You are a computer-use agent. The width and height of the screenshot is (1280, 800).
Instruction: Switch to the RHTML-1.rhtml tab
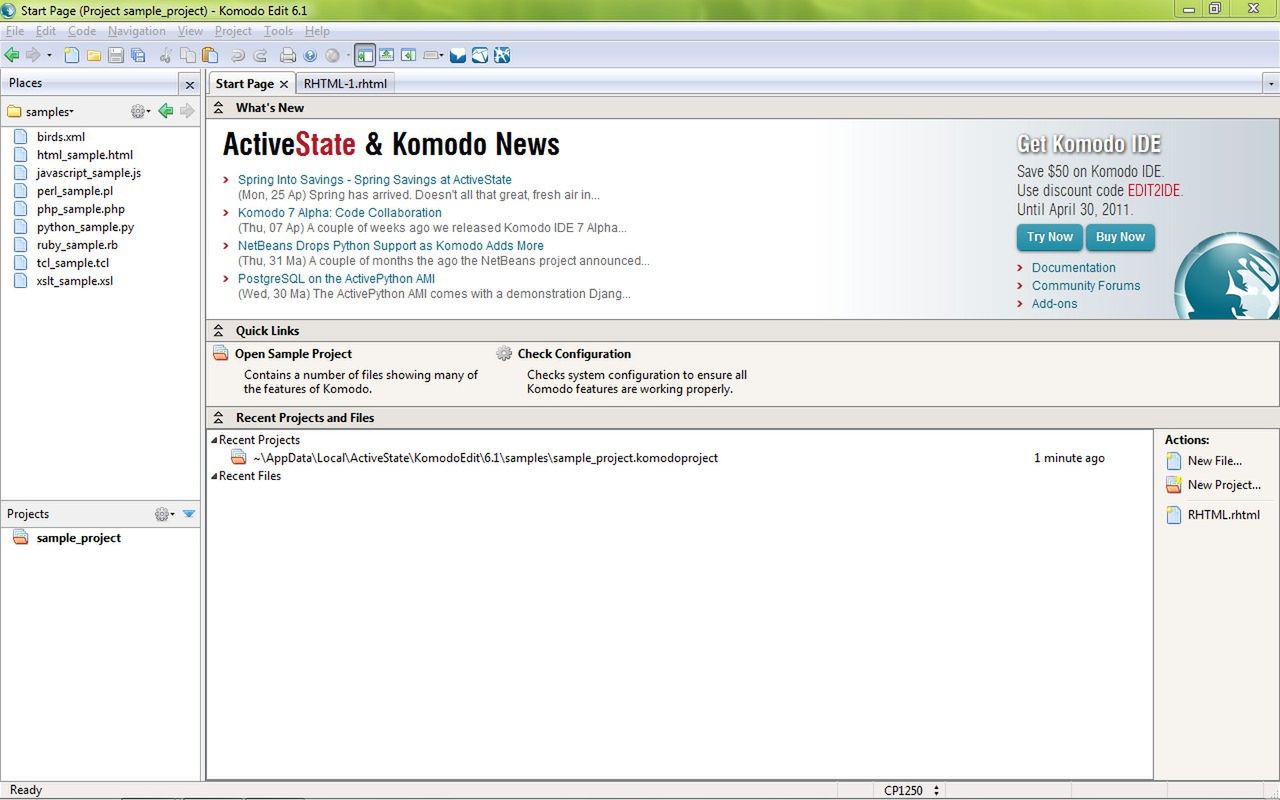345,84
